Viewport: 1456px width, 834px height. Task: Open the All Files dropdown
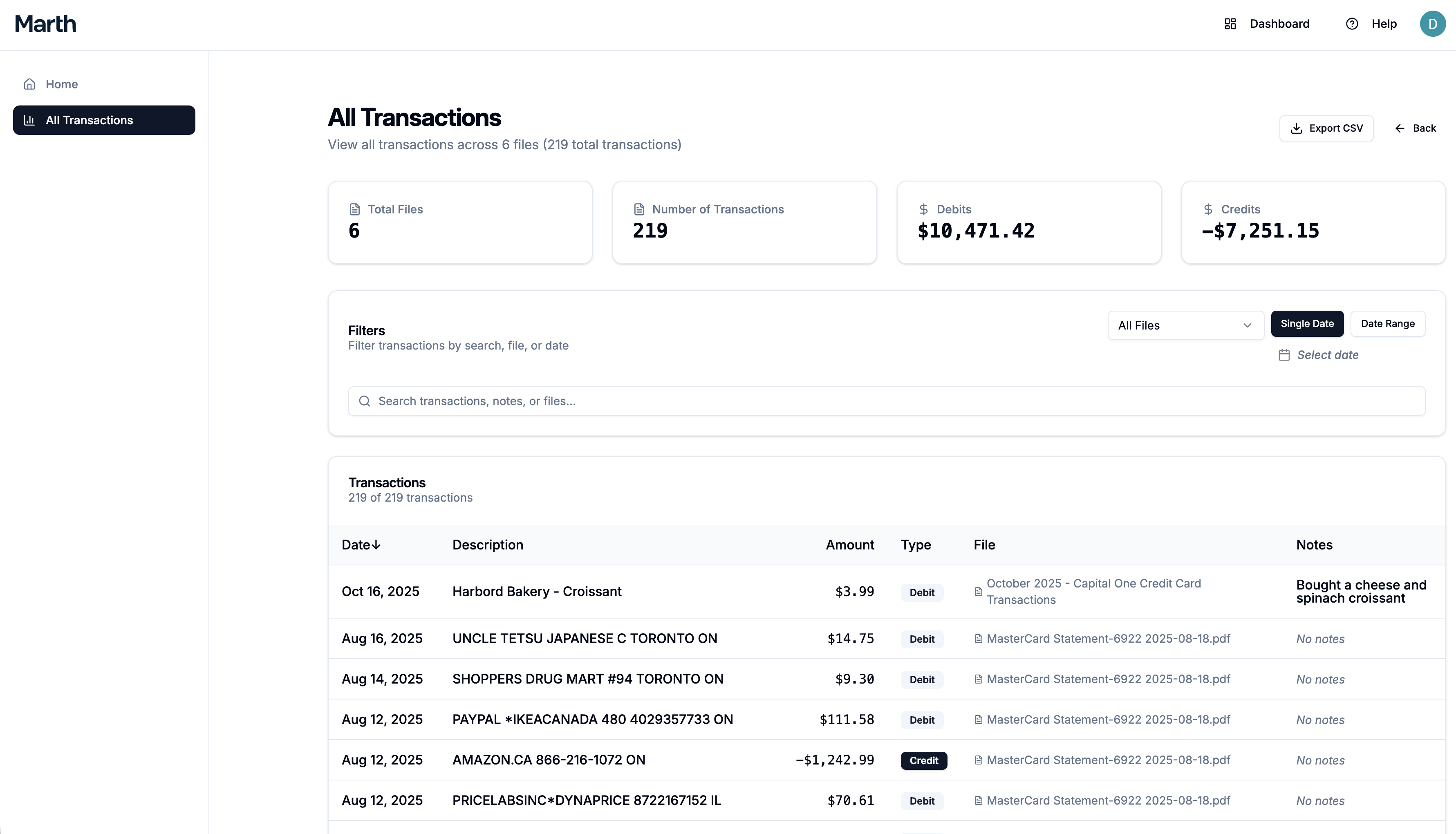tap(1185, 325)
